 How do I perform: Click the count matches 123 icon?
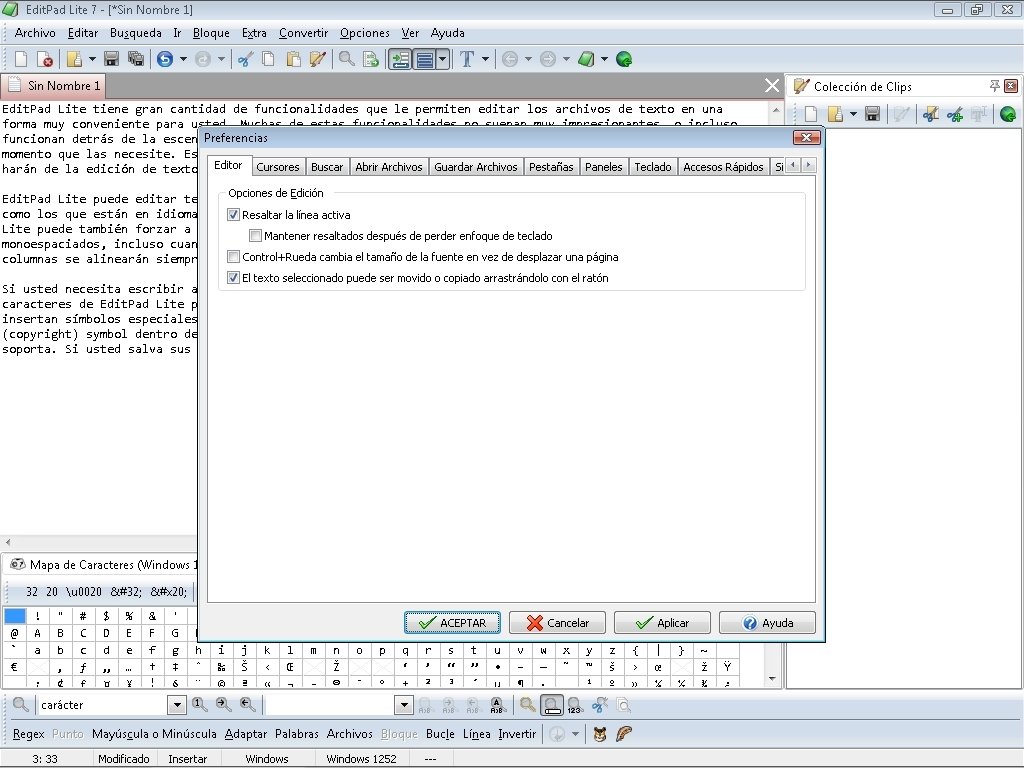click(575, 705)
